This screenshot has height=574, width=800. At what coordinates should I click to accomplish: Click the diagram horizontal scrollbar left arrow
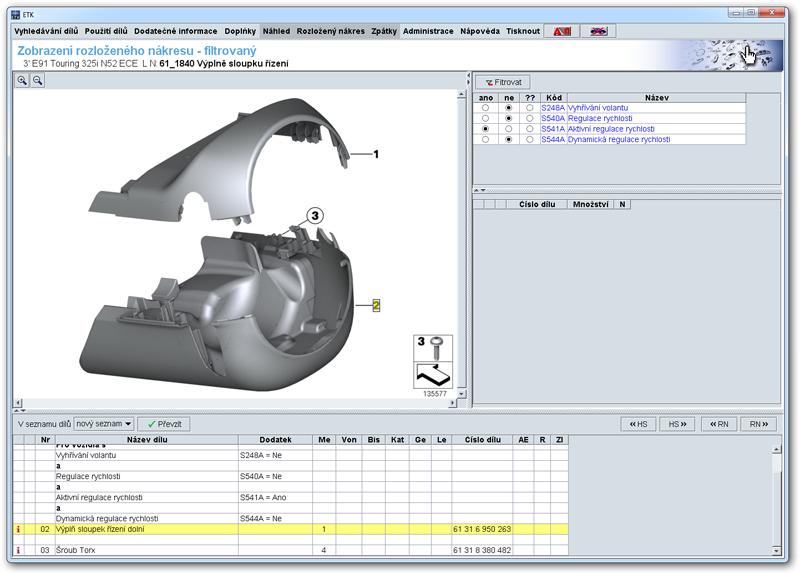(18, 403)
